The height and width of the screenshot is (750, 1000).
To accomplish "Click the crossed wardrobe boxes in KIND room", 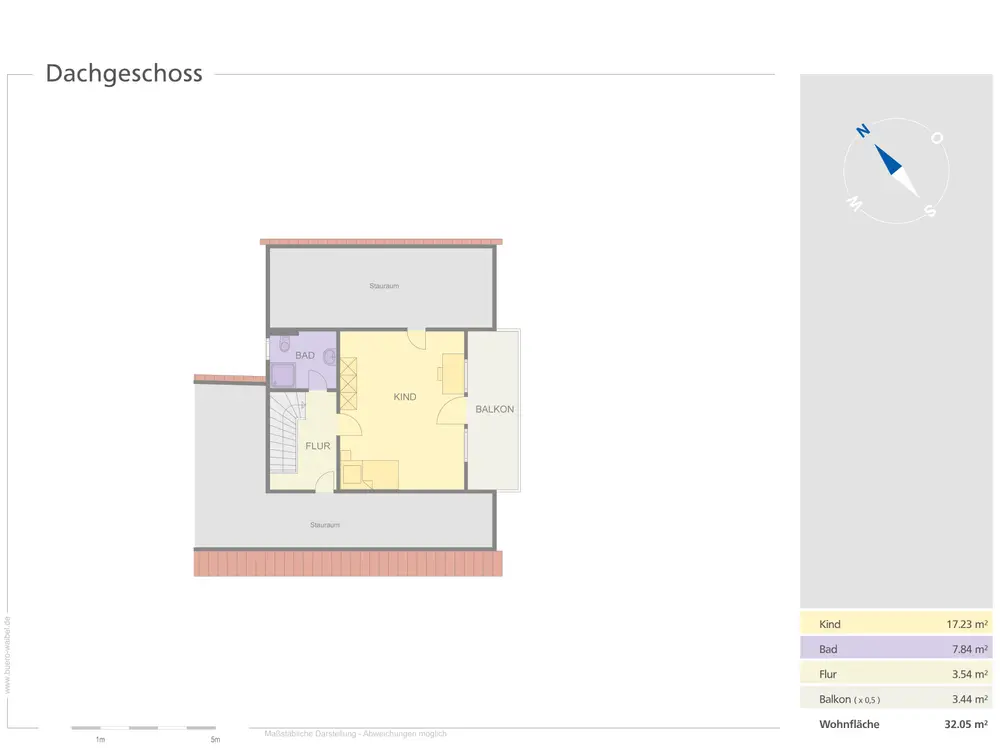I will coord(350,383).
